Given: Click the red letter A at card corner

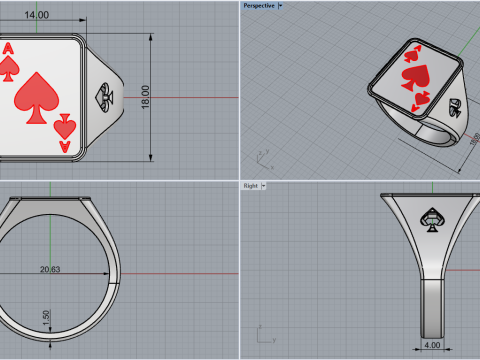Looking at the screenshot, I should pos(8,49).
